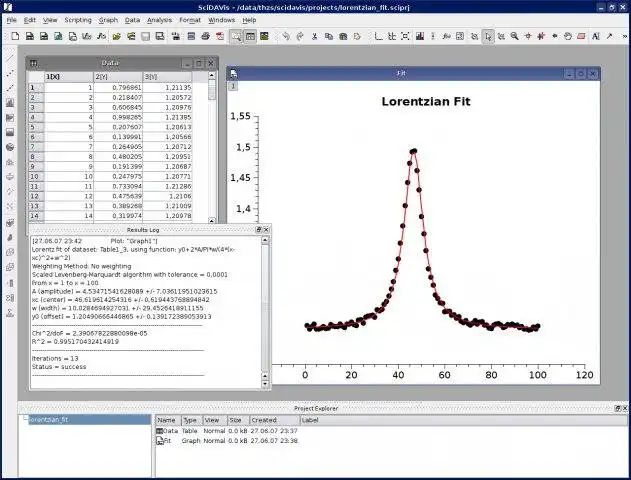
Task: Close the Results Log panel
Action: click(266, 230)
